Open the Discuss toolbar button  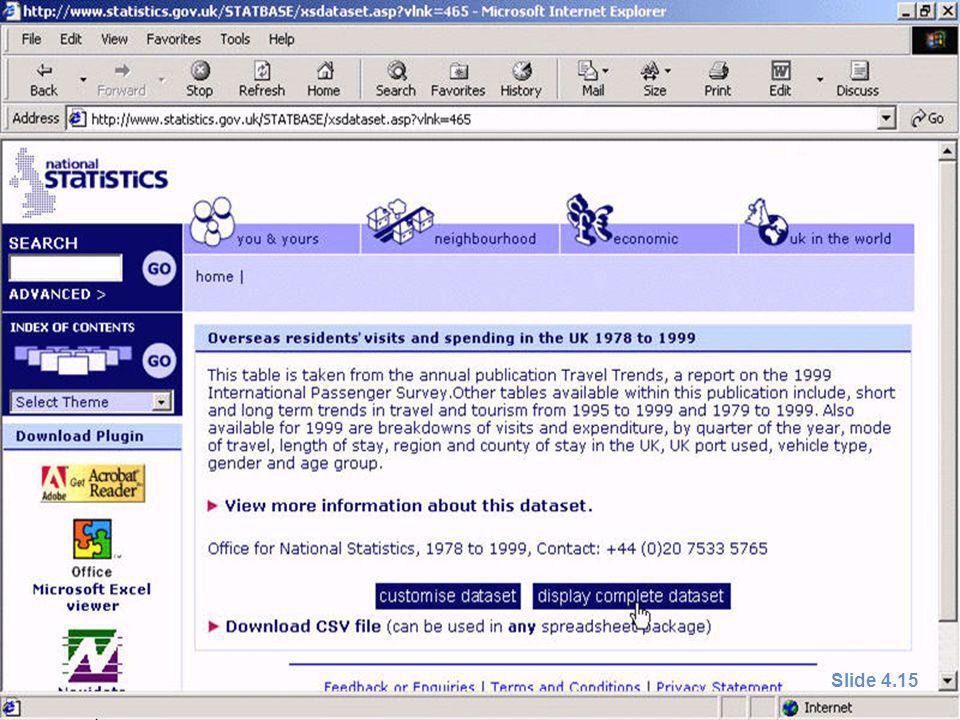(858, 80)
